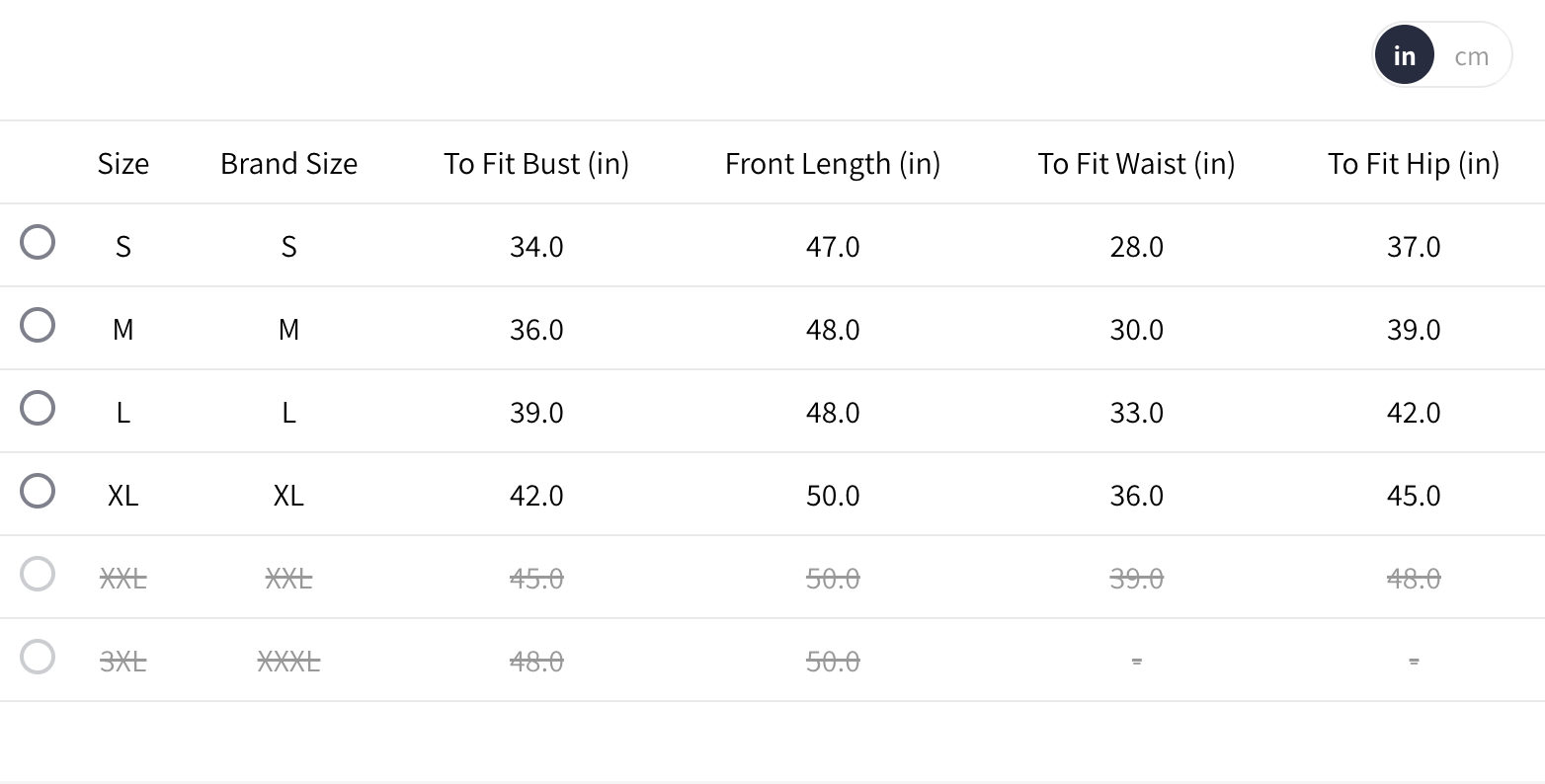Screen dimensions: 1545x784
Task: Click the crossed-out XXXL brand size
Action: [288, 661]
